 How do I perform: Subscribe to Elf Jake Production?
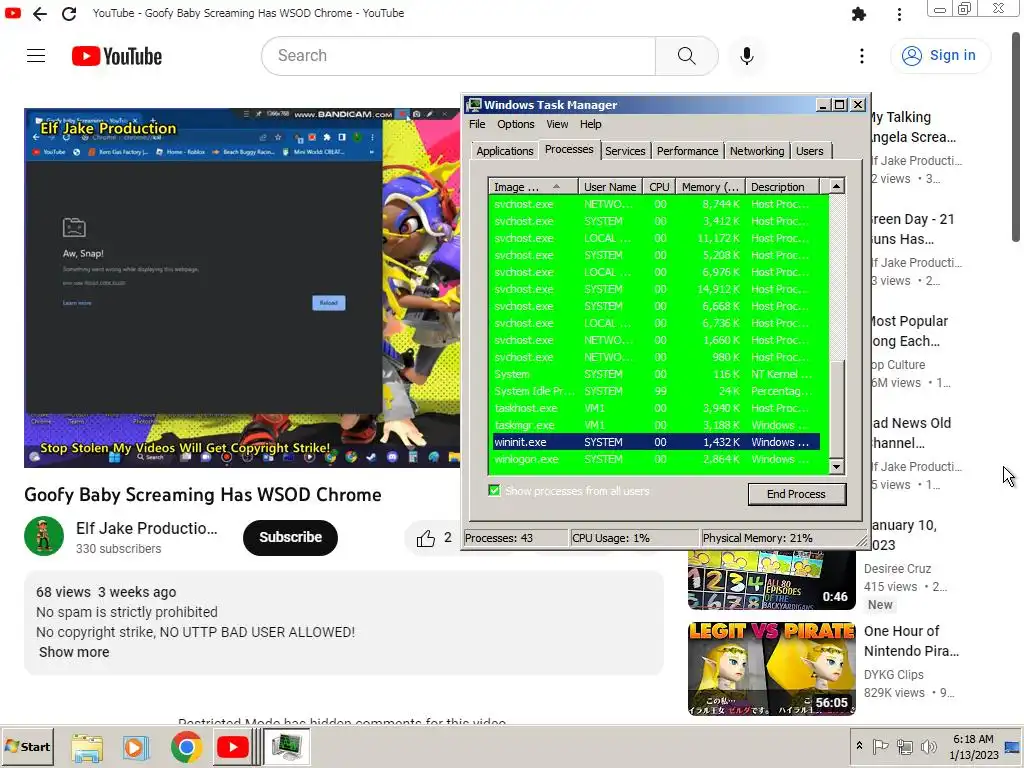[290, 537]
